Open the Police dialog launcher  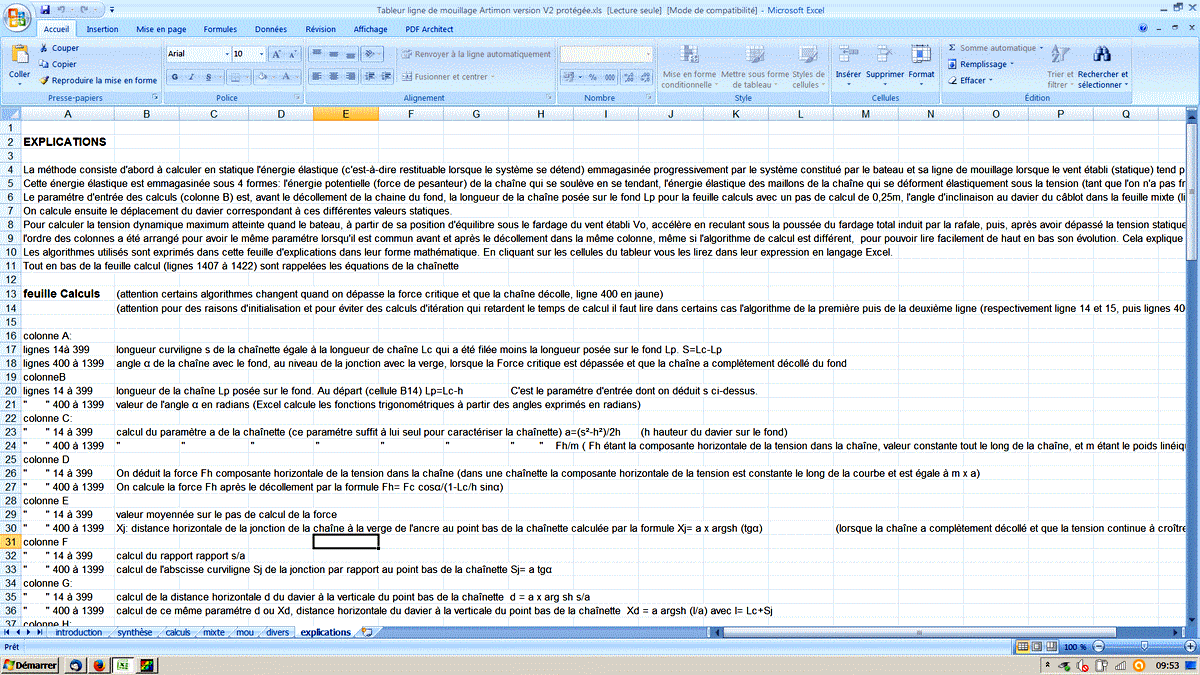(x=296, y=98)
